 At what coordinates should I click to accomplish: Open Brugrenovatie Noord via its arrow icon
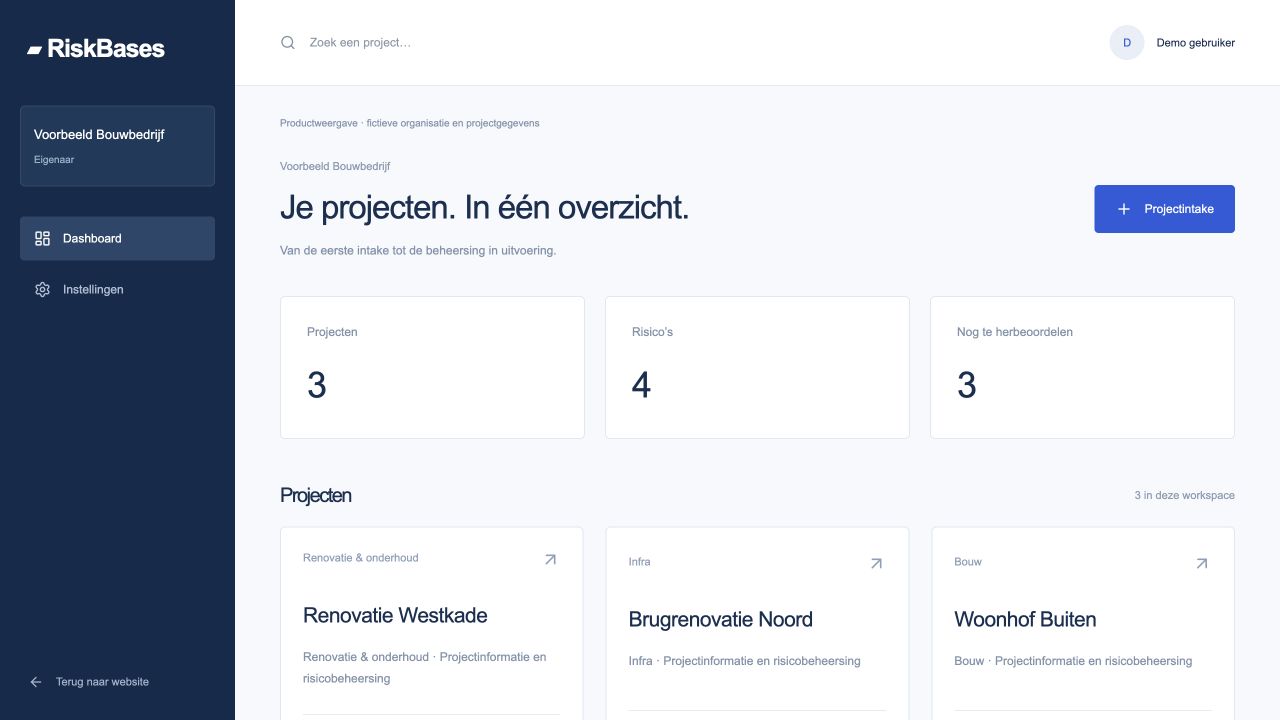pyautogui.click(x=876, y=563)
